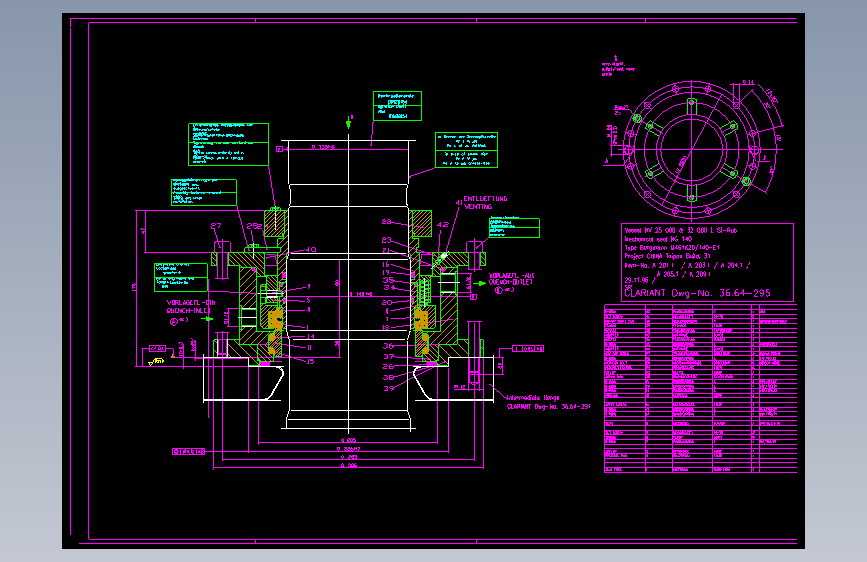Screen dimensions: 867x562
Task: Click part number 18 callout
Action: (385, 327)
